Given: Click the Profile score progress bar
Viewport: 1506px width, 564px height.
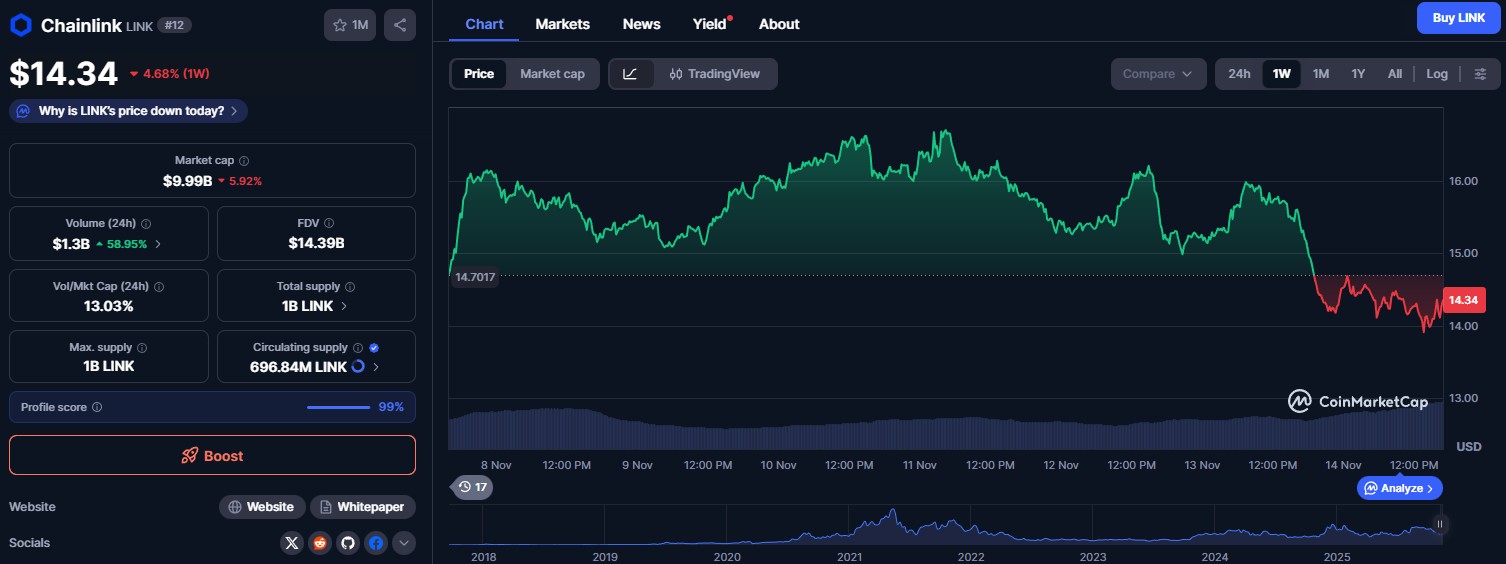Looking at the screenshot, I should (338, 407).
